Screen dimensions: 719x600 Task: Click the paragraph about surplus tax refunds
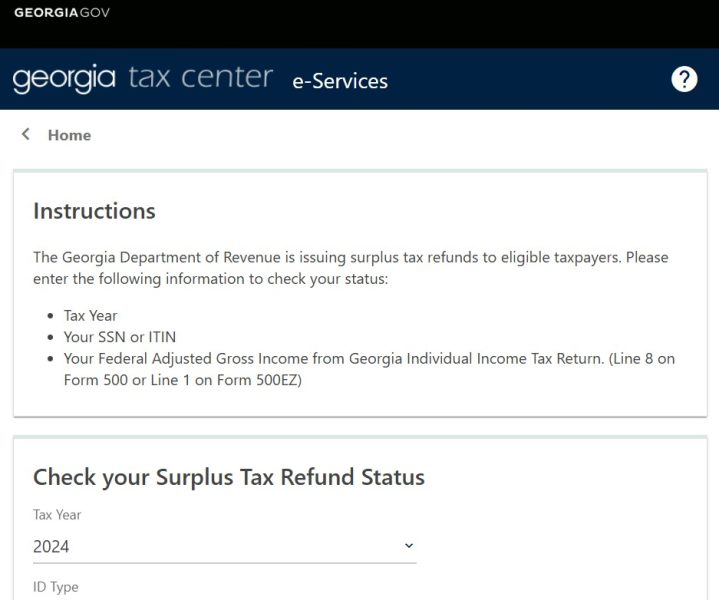tap(350, 268)
